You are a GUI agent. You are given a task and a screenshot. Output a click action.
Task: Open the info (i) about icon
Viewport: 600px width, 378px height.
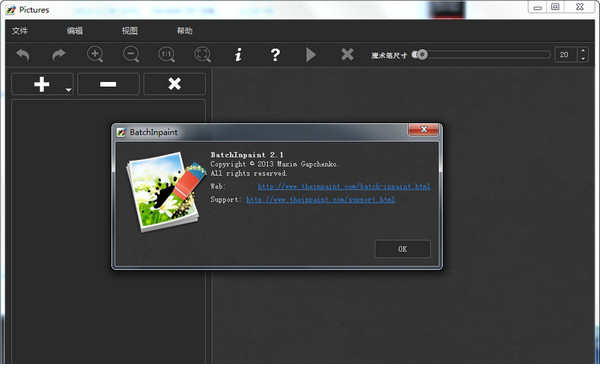238,55
